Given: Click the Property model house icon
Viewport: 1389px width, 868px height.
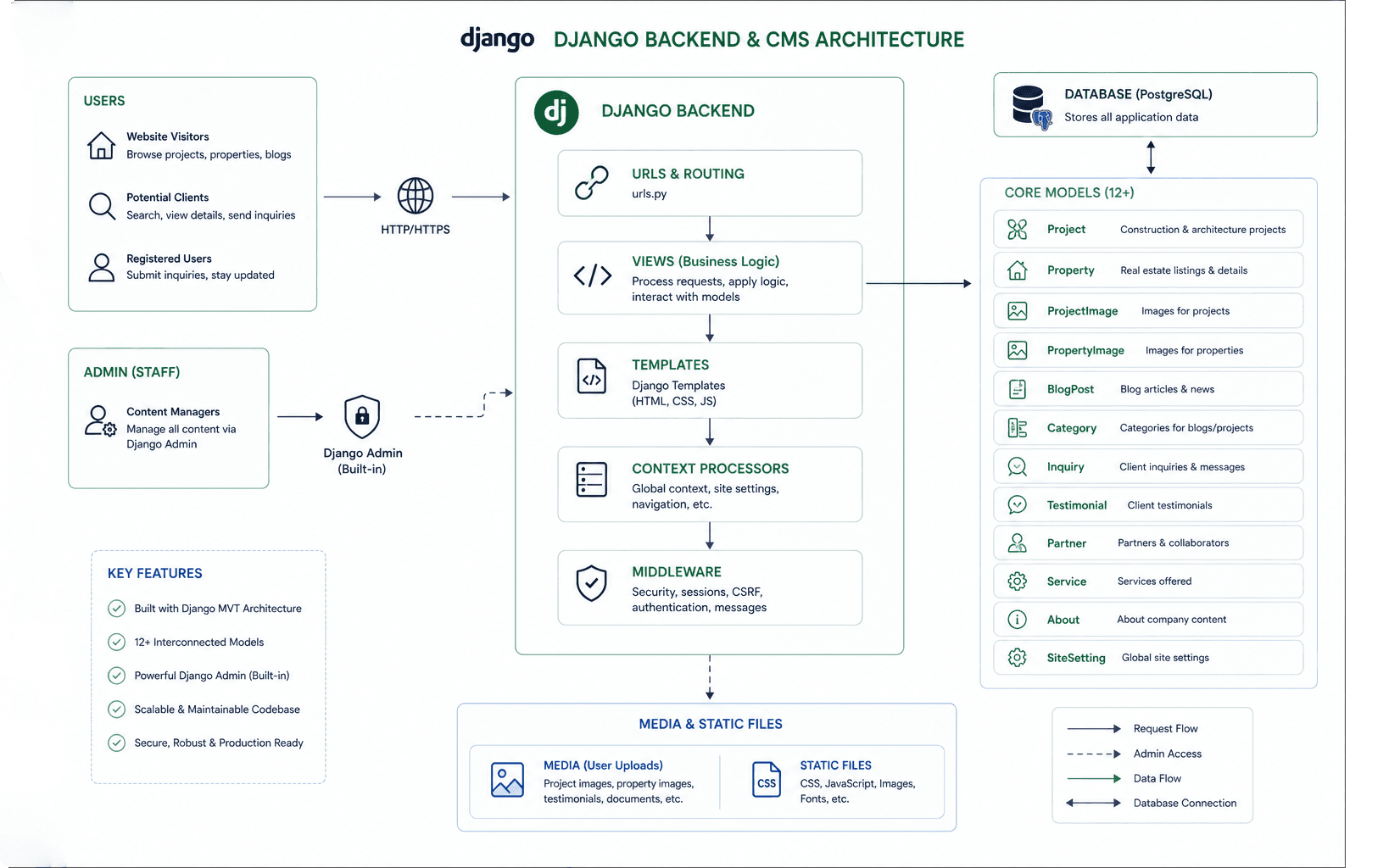Looking at the screenshot, I should click(1018, 270).
